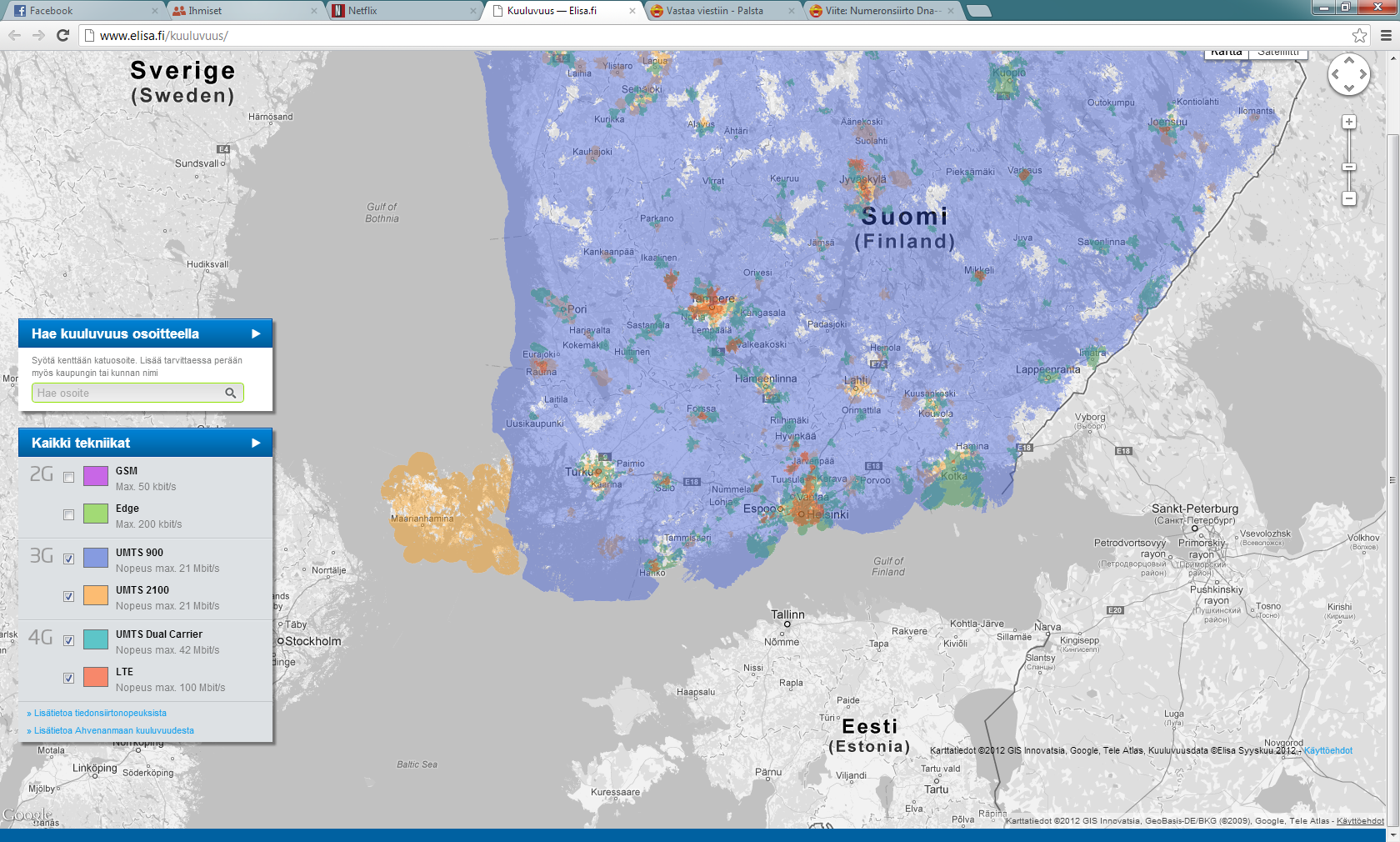1400x842 pixels.
Task: Click the LTE red color swatch
Action: click(x=96, y=677)
